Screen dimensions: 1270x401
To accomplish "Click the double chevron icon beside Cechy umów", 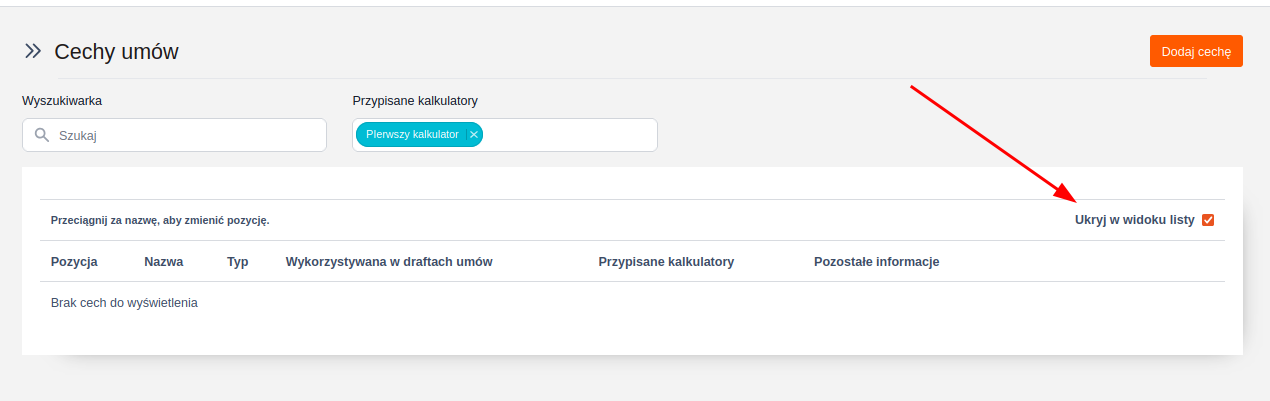I will [x=33, y=51].
